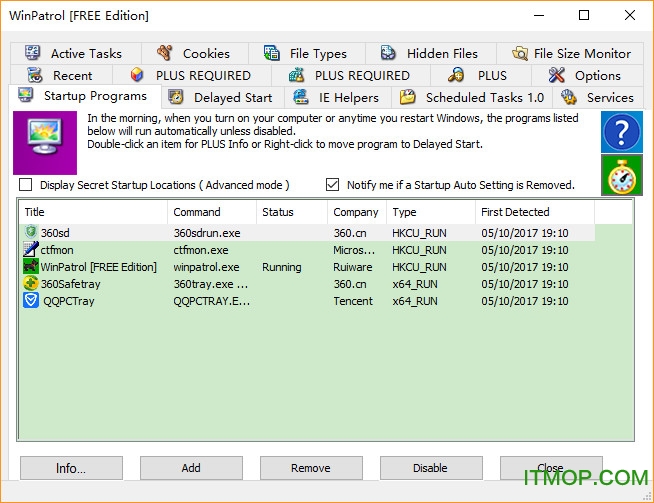Click the PLUS magnifier key icon
The height and width of the screenshot is (503, 654).
[x=455, y=75]
